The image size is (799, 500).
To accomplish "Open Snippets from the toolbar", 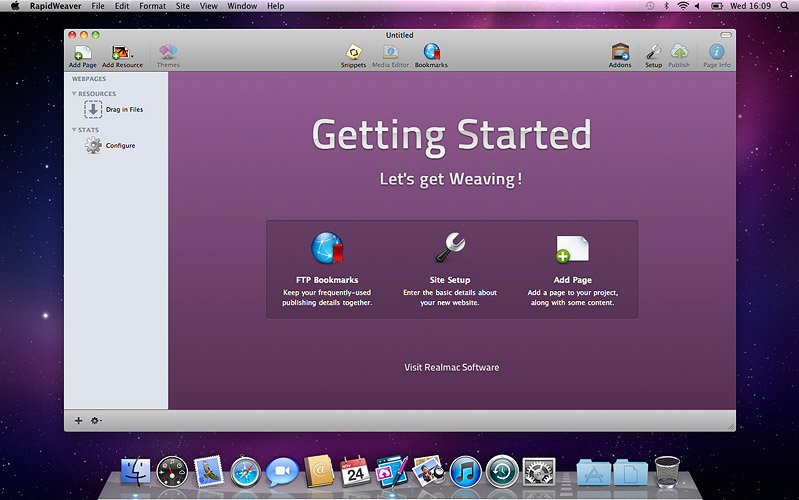I will click(353, 52).
